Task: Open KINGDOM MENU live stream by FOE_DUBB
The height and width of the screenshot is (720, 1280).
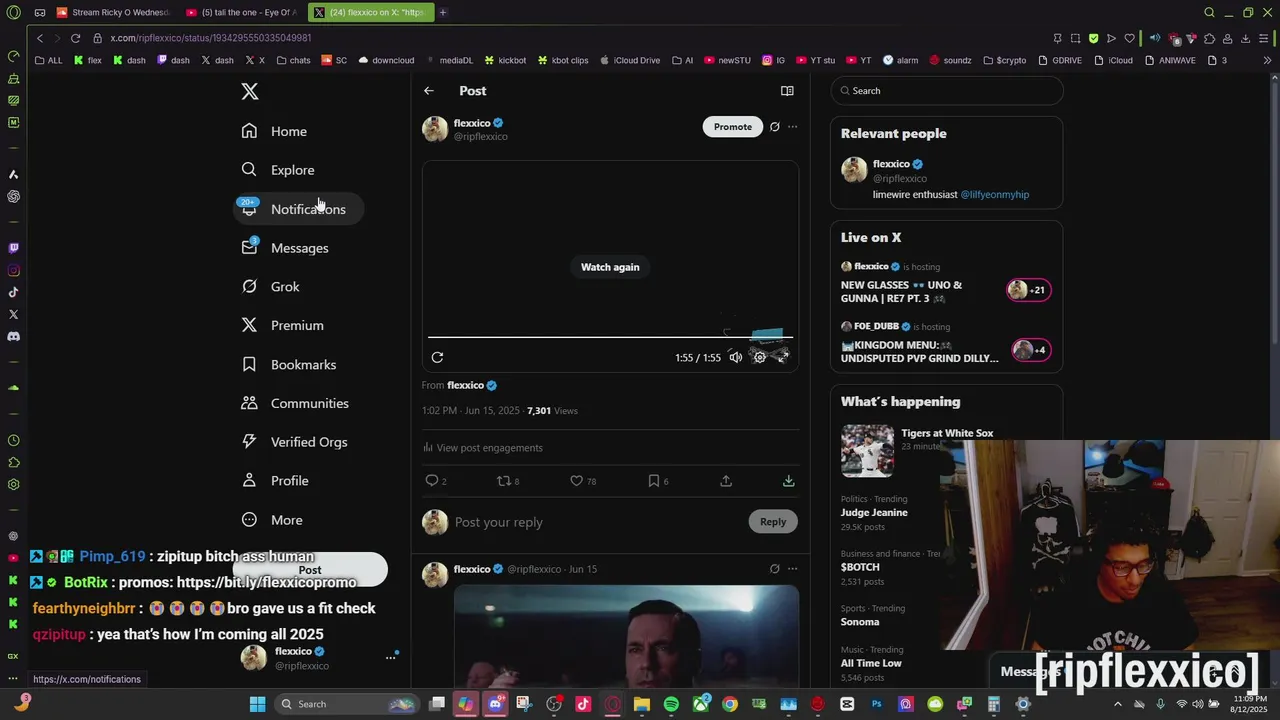Action: (x=946, y=343)
